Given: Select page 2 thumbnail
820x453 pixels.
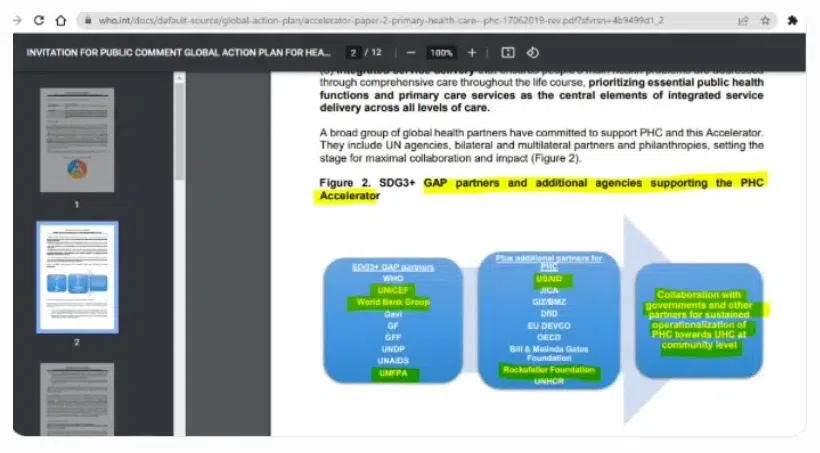Looking at the screenshot, I should click(77, 277).
